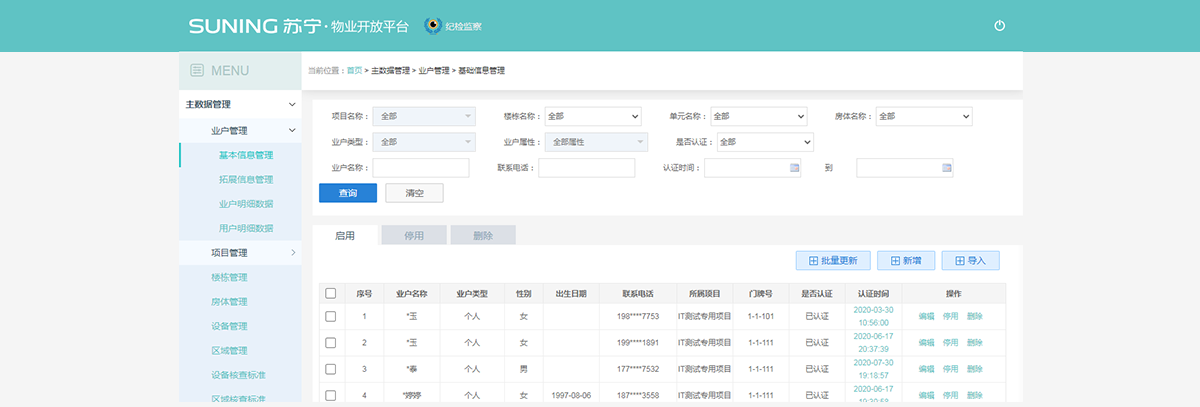Click 删除 for row 3 (177****7532)

tap(974, 369)
